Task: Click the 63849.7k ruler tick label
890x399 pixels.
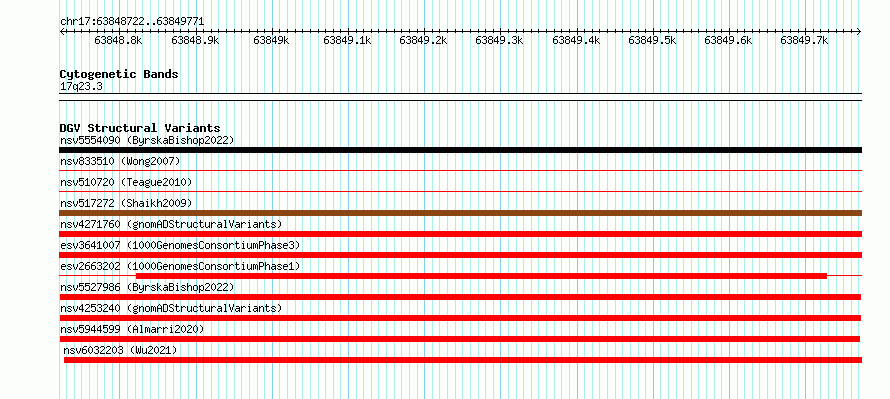Action: click(x=804, y=40)
